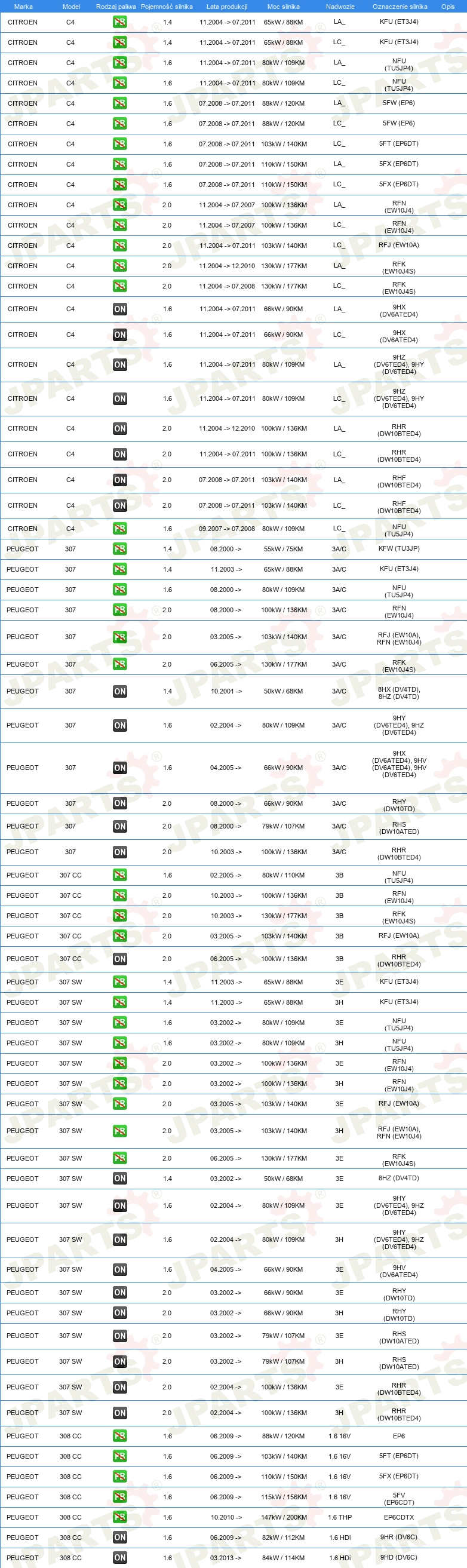The image size is (467, 1568).
Task: Click the '09.2007 -> 07.2008' production years cell
Action: (226, 529)
